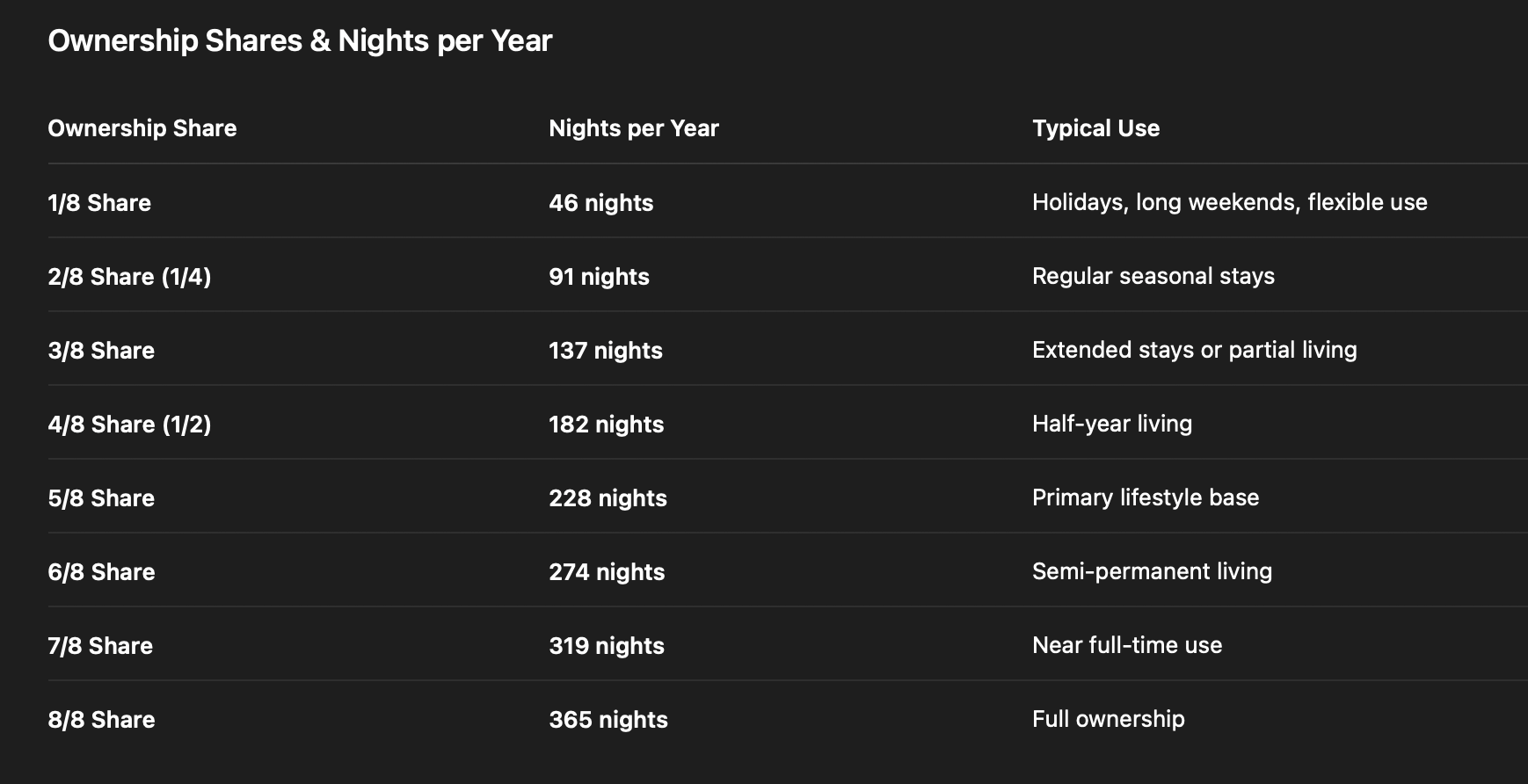The height and width of the screenshot is (784, 1528).
Task: Click the 91 nights cell
Action: point(599,277)
